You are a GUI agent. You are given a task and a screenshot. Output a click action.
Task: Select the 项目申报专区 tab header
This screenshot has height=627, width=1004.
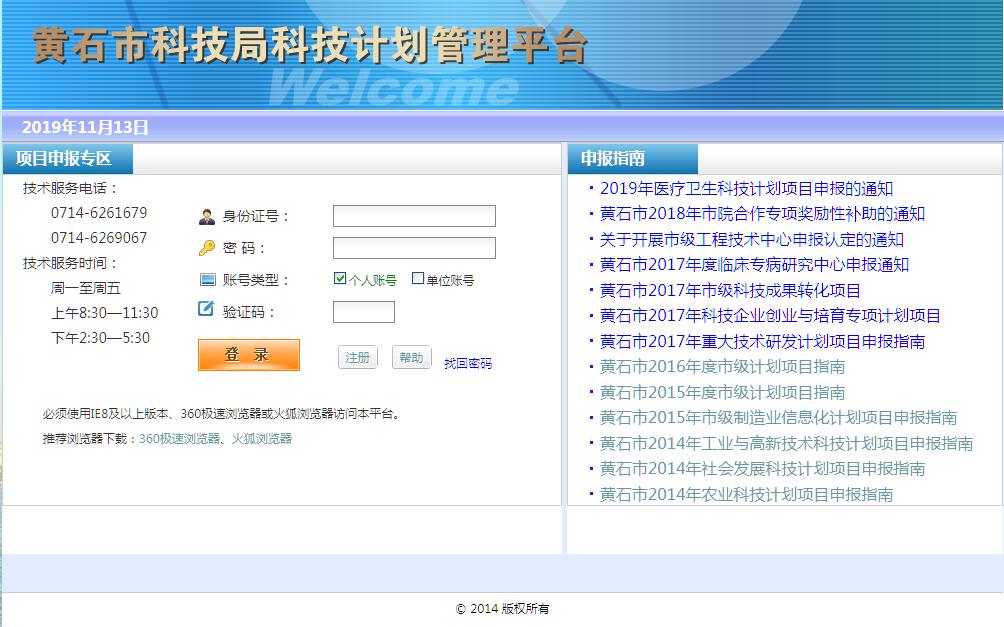coord(67,158)
